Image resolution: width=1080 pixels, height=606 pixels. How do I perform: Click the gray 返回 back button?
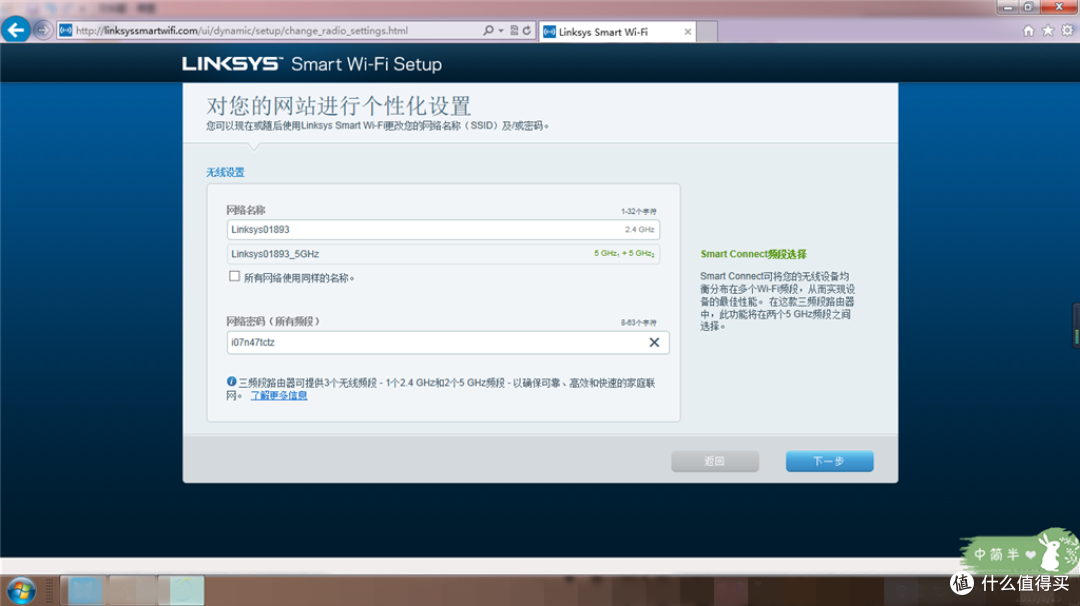point(715,461)
